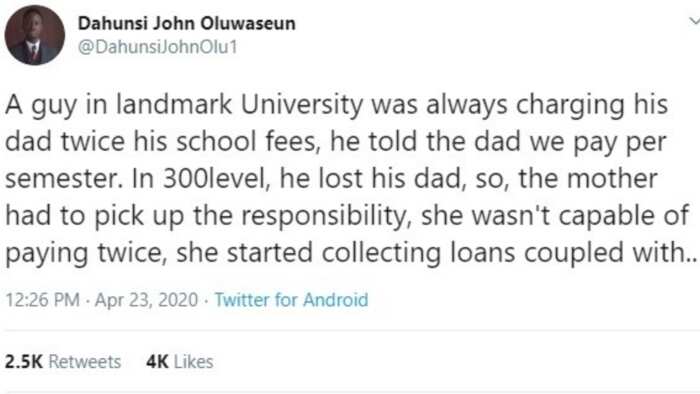Click the Likes label
The height and width of the screenshot is (394, 700).
click(x=193, y=361)
